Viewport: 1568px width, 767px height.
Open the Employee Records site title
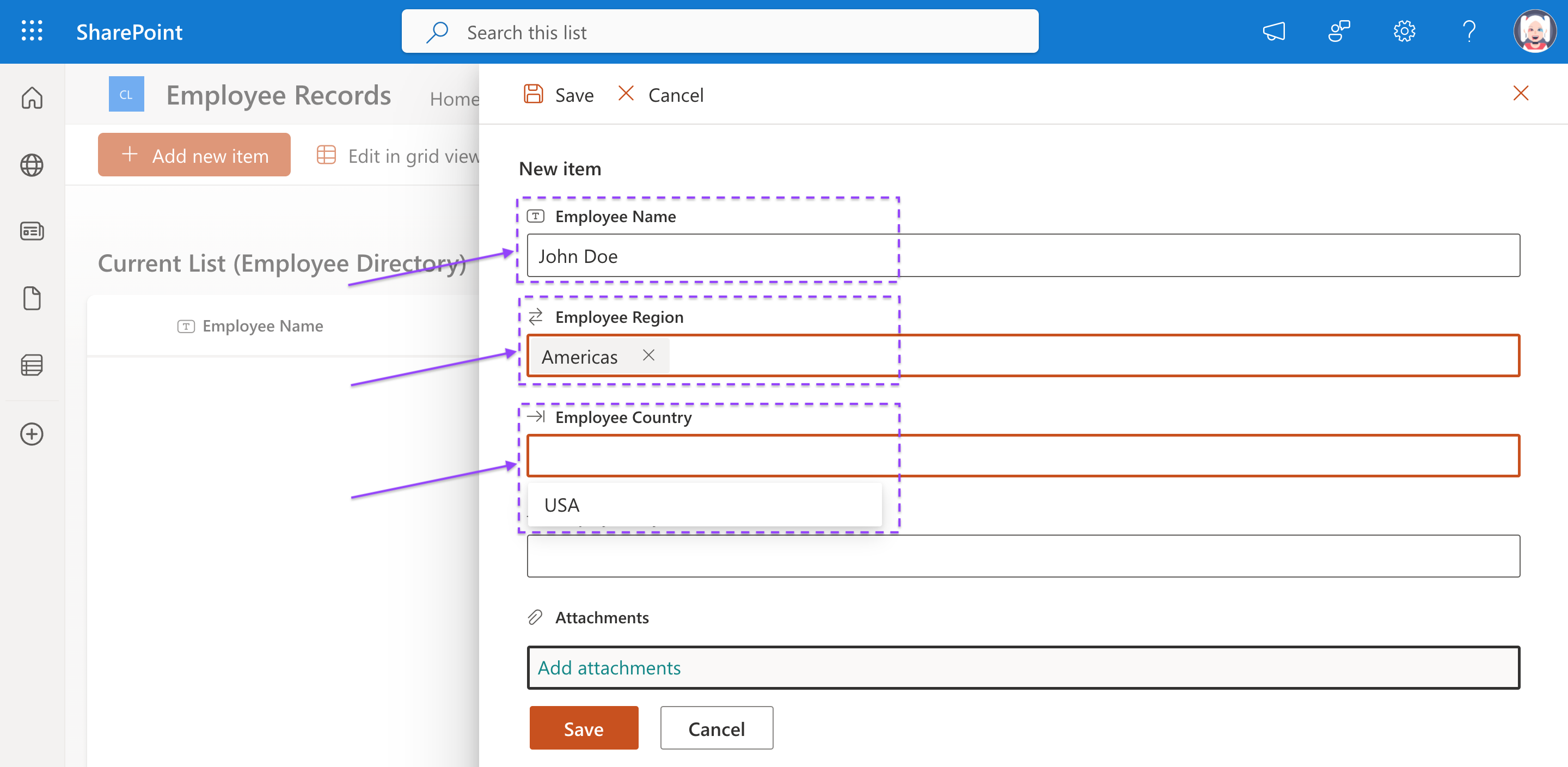tap(279, 96)
